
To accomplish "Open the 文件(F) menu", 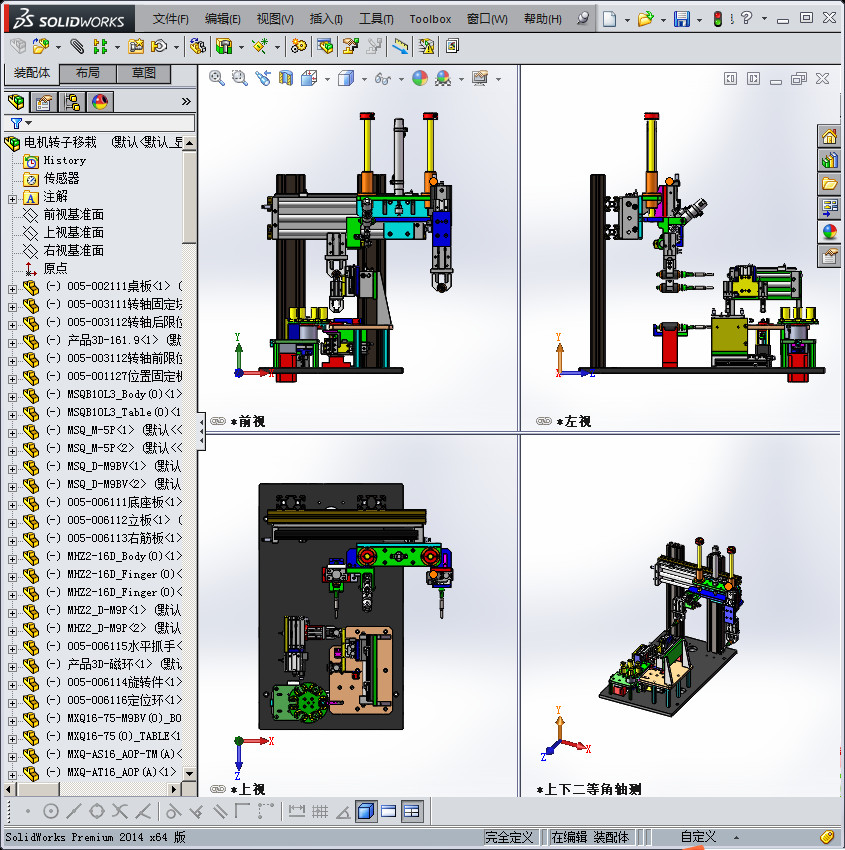I will 170,19.
